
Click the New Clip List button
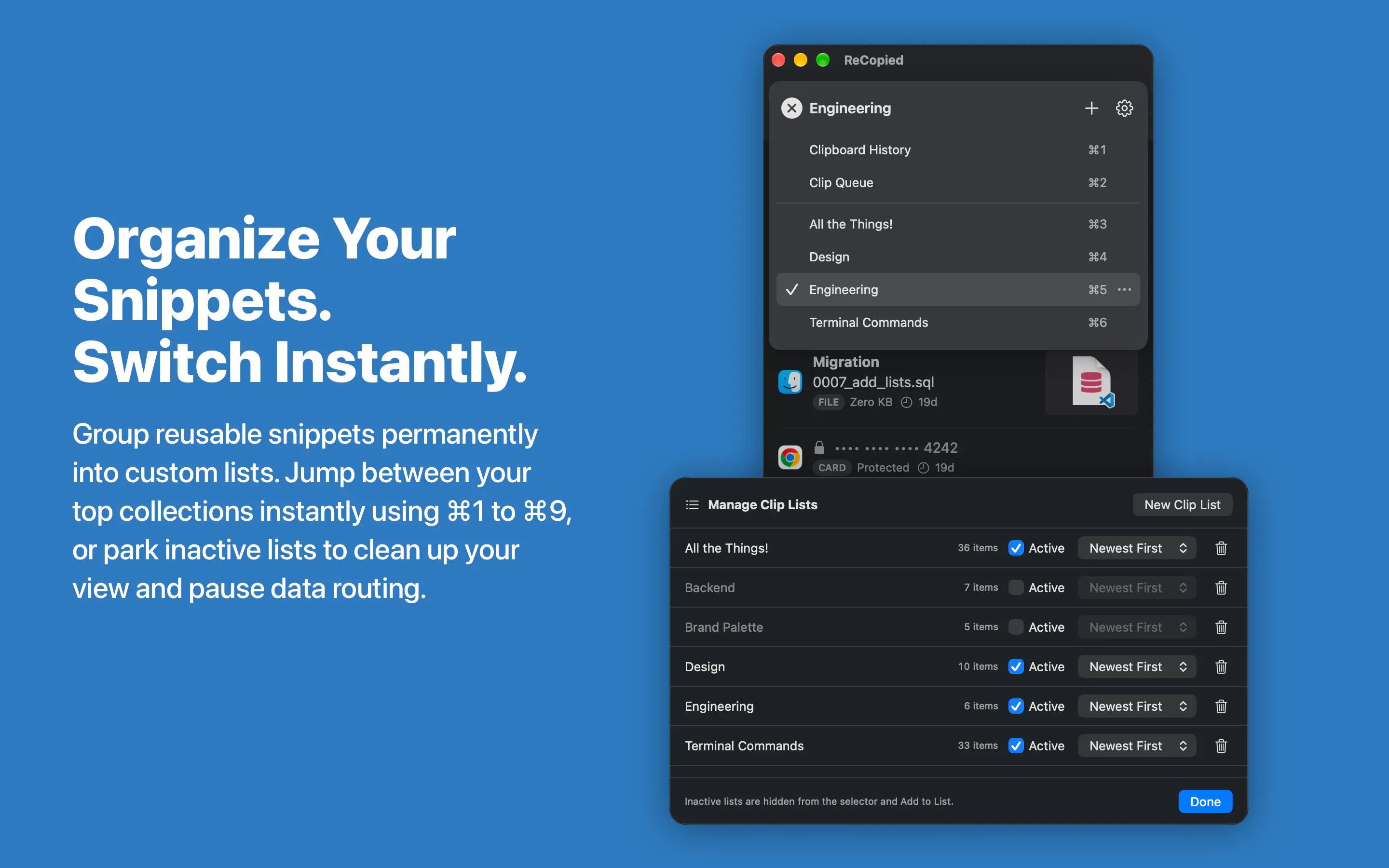pyautogui.click(x=1182, y=504)
